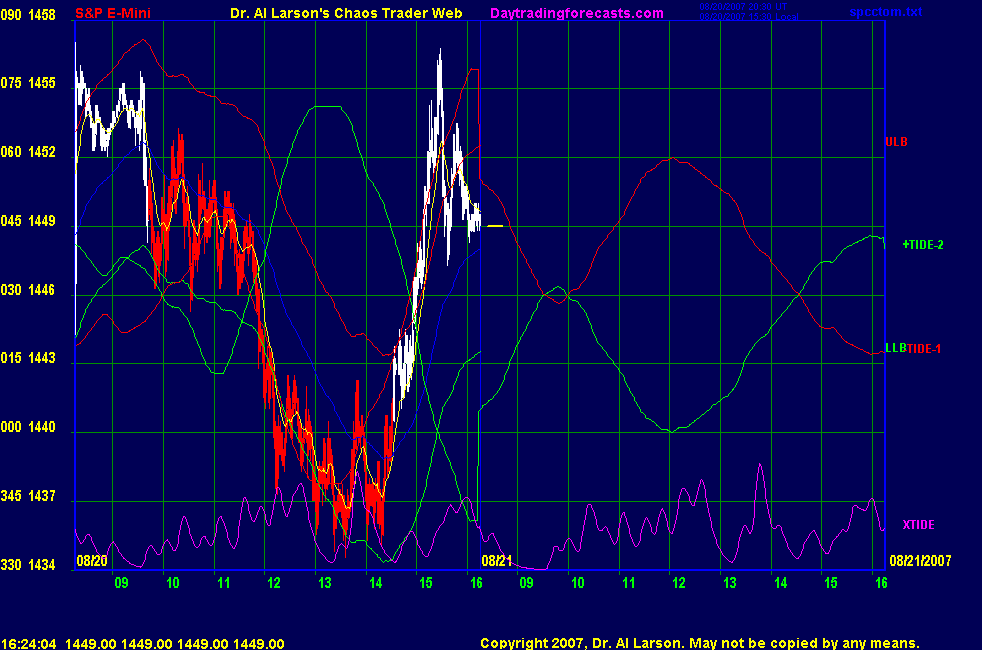Select the magenta XTIDE legend label
This screenshot has height=650, width=982.
coord(918,524)
